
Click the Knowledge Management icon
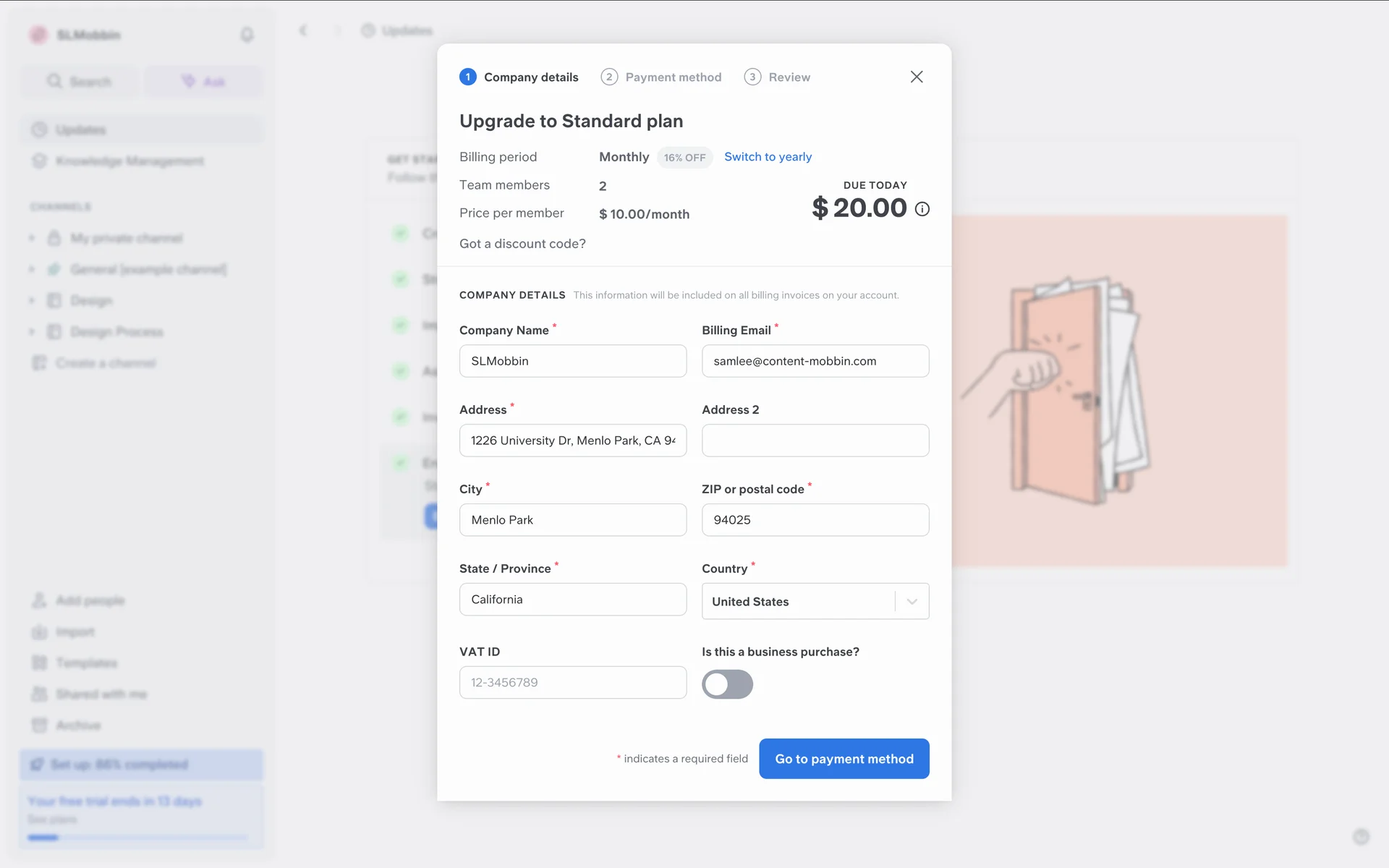pyautogui.click(x=39, y=161)
